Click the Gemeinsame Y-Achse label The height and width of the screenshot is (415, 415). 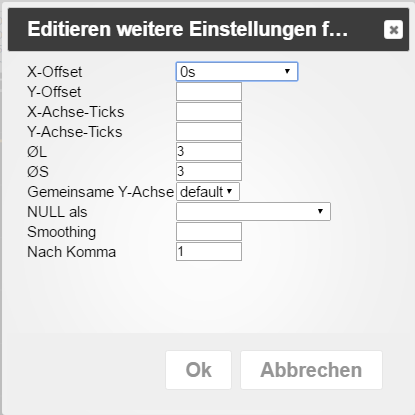(x=101, y=192)
